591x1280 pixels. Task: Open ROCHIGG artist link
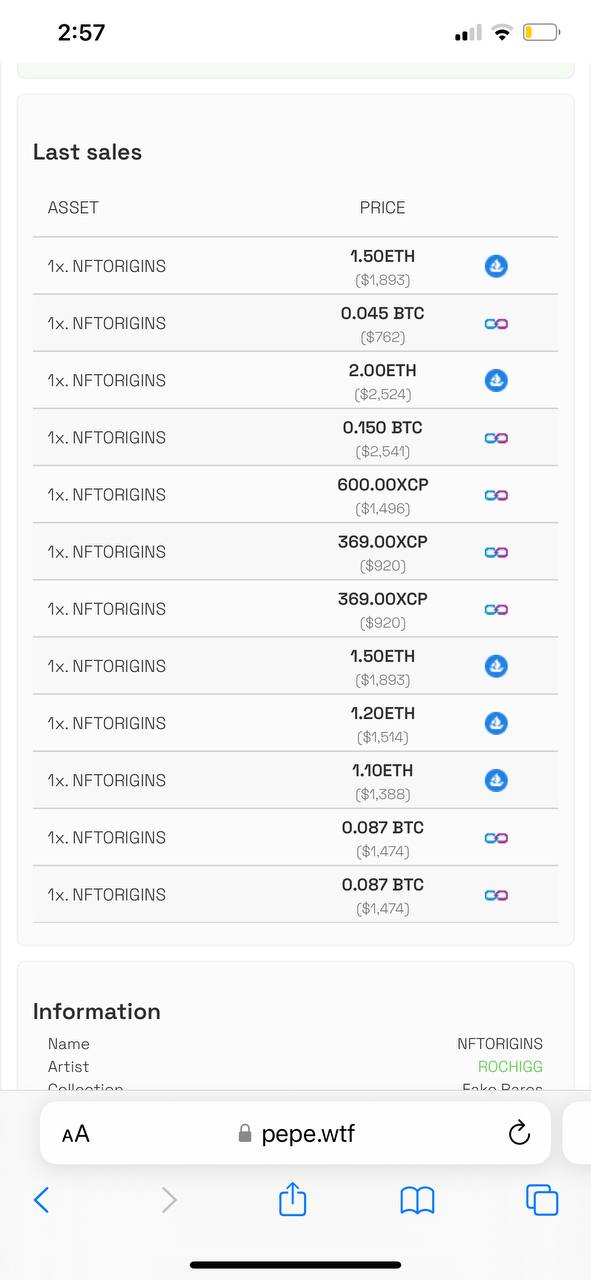click(510, 1067)
